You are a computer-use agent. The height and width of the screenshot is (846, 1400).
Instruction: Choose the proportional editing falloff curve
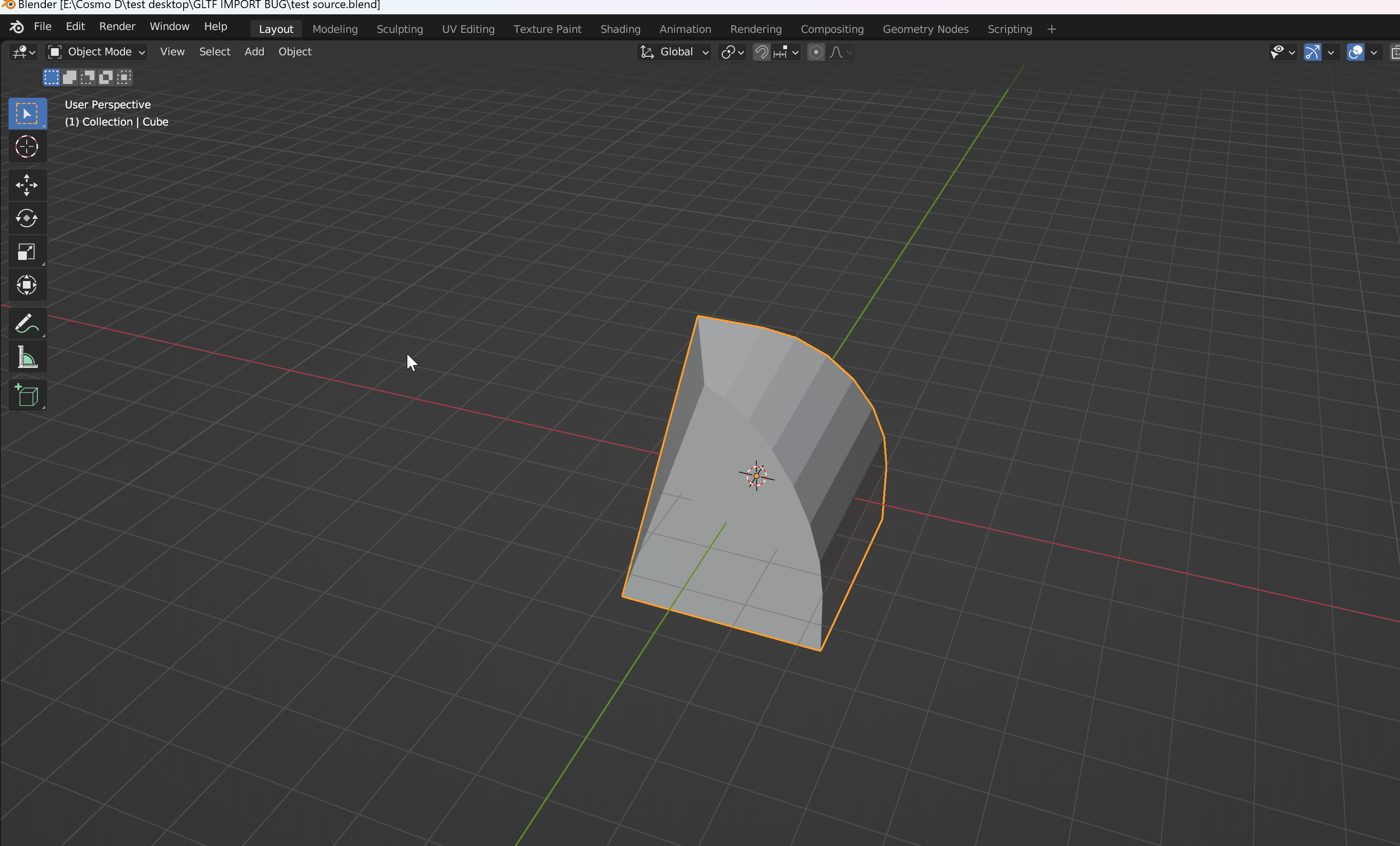click(838, 52)
